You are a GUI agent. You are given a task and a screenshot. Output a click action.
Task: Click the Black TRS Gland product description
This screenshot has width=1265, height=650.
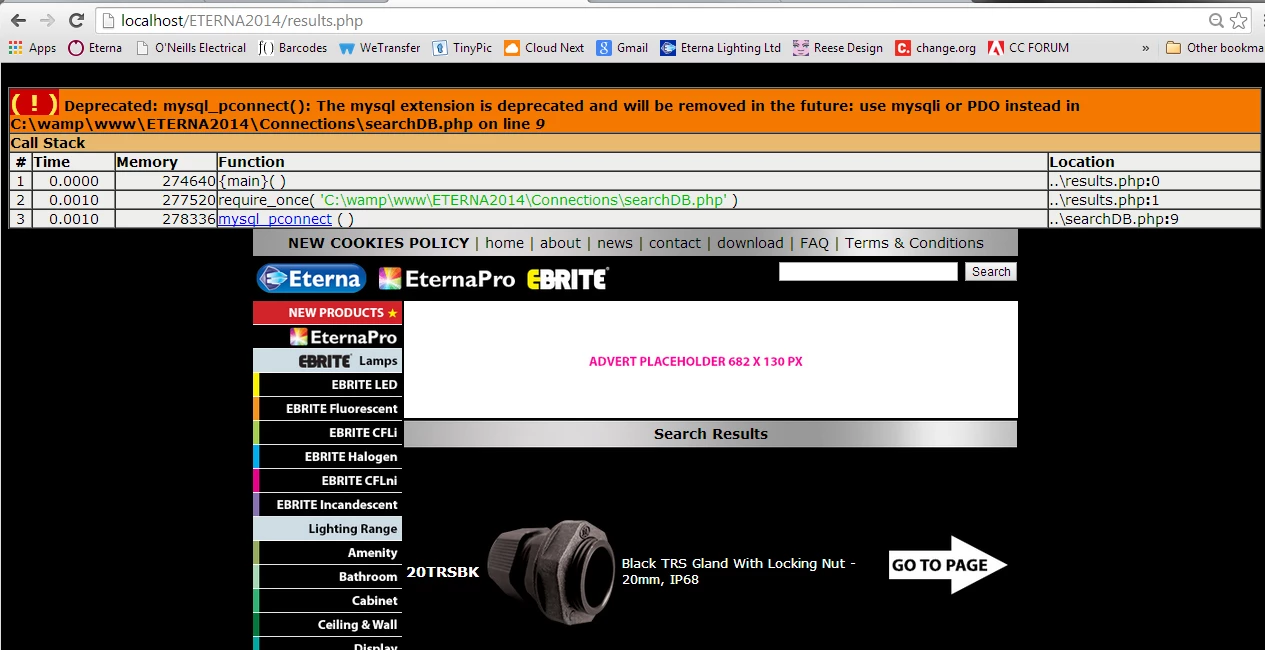[739, 571]
